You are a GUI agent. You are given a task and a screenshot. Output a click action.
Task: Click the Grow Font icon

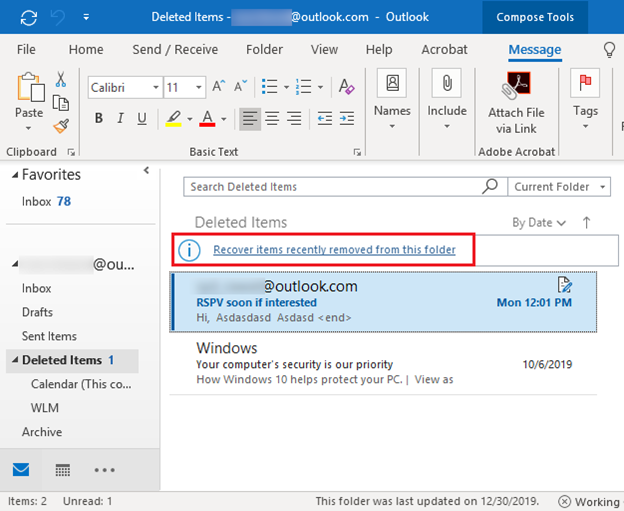click(218, 86)
